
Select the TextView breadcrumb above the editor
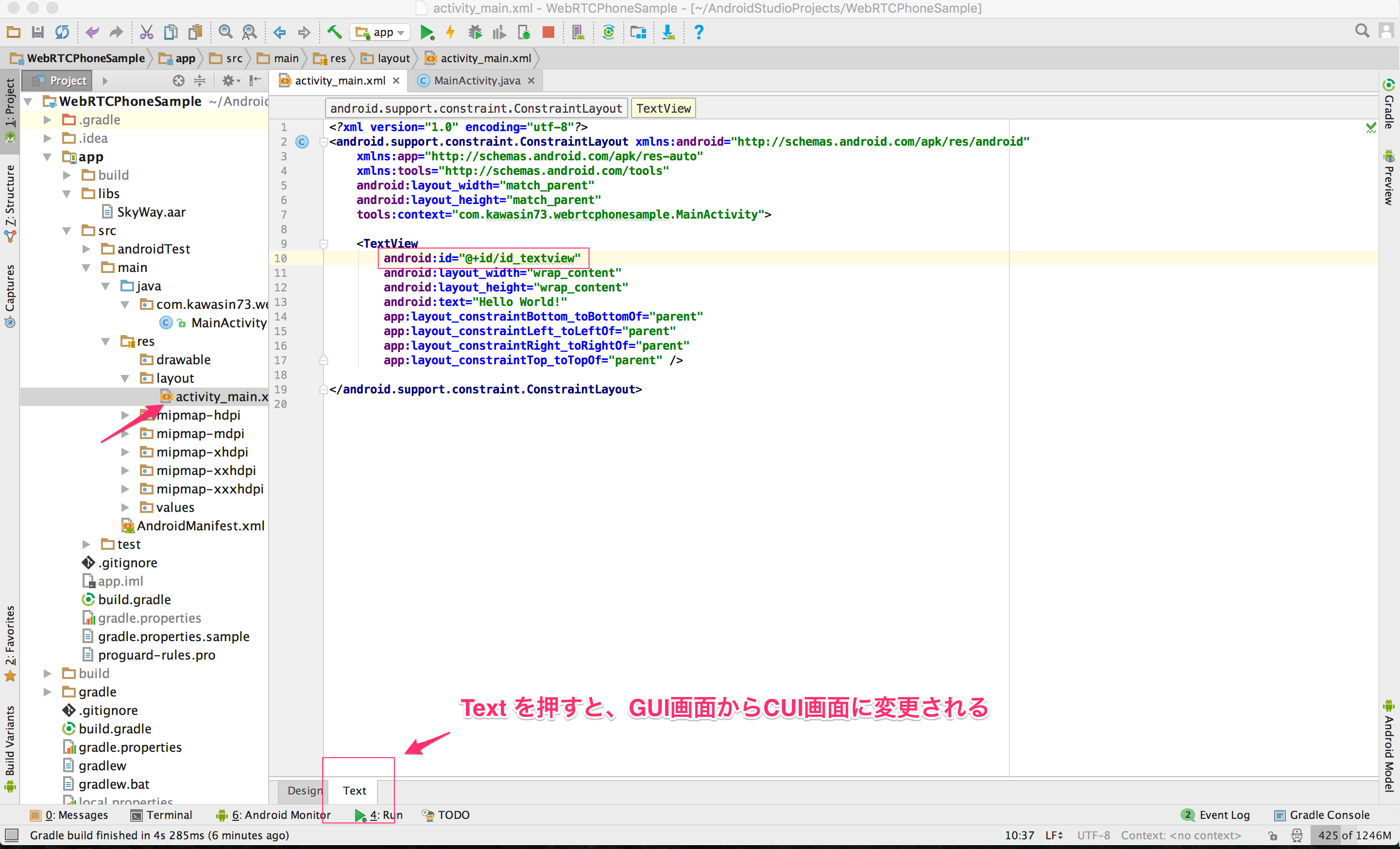(663, 108)
